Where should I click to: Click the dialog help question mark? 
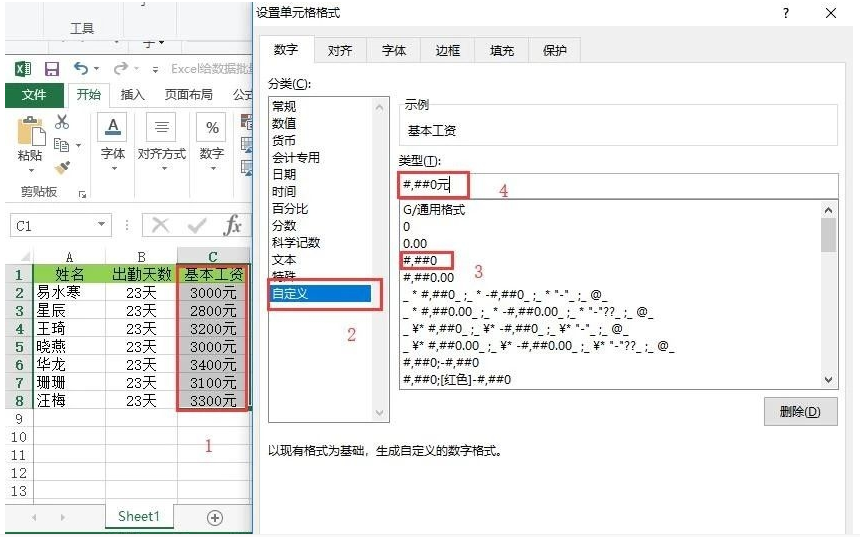pyautogui.click(x=786, y=13)
